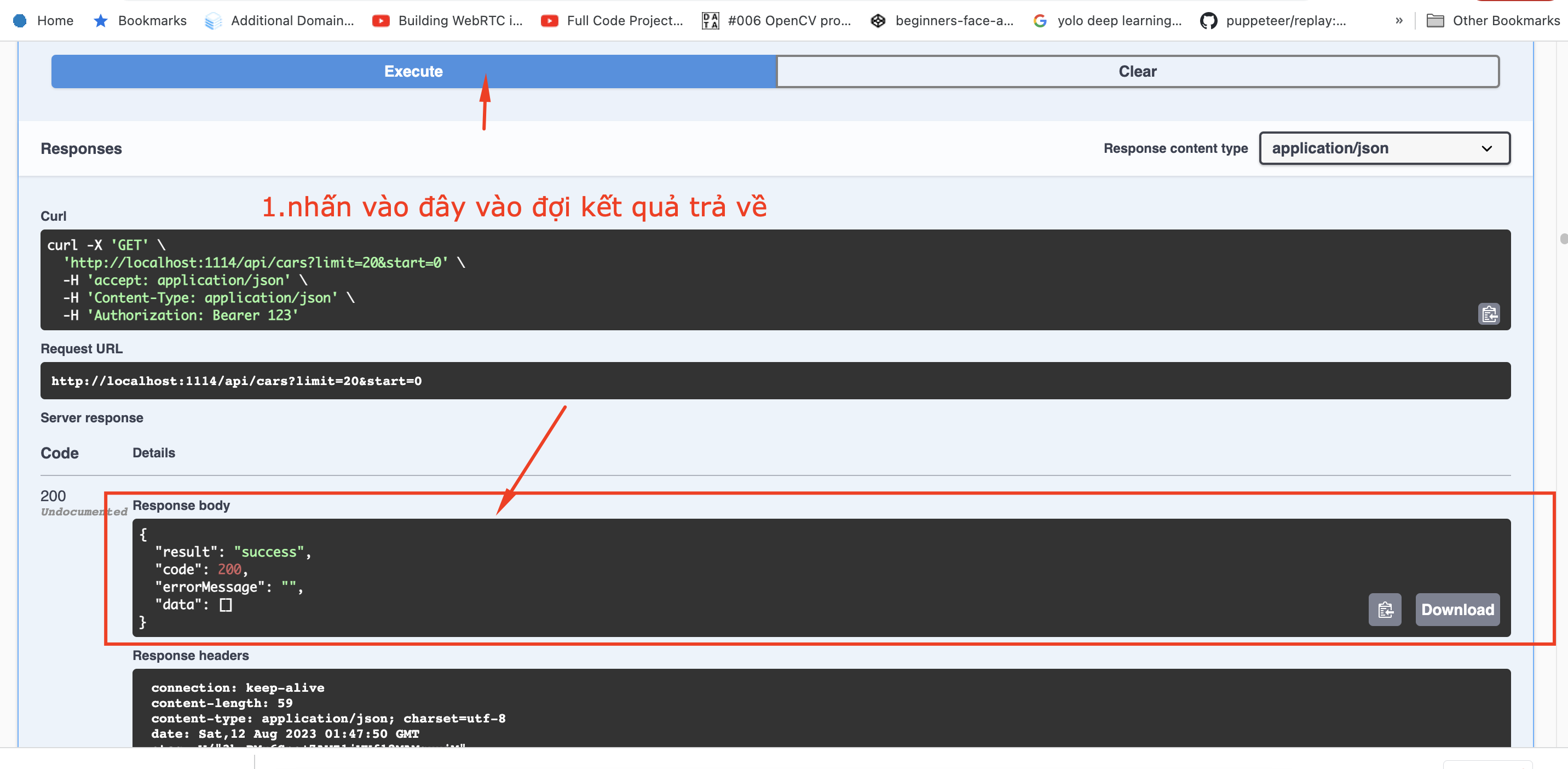Open the puppeteer/replay GitHub bookmark
The height and width of the screenshot is (769, 1568).
(1273, 21)
